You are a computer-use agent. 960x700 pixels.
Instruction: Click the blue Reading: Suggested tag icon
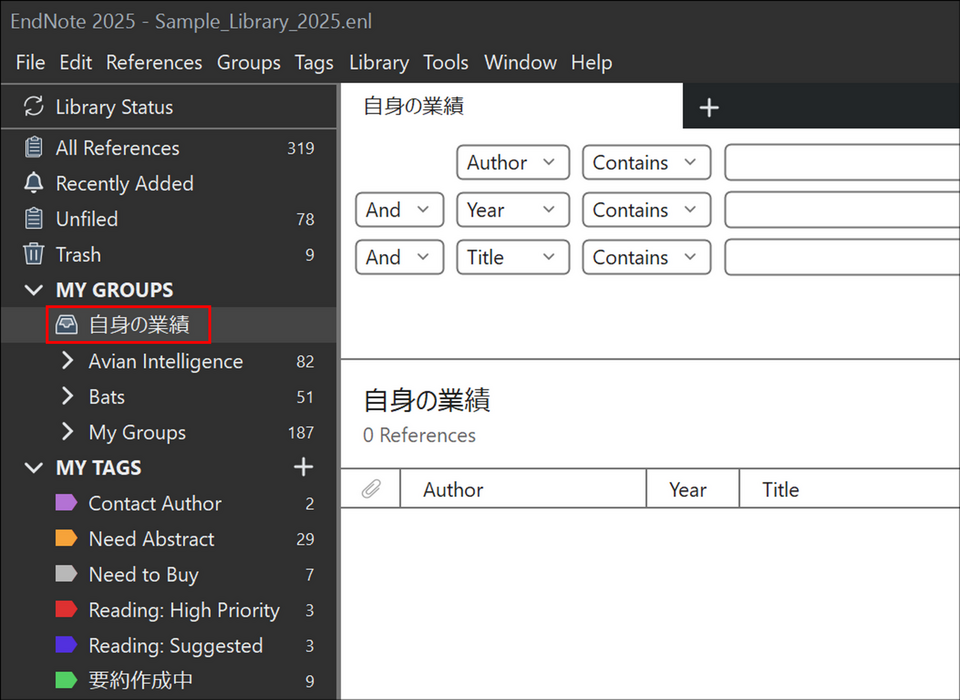pyautogui.click(x=66, y=645)
